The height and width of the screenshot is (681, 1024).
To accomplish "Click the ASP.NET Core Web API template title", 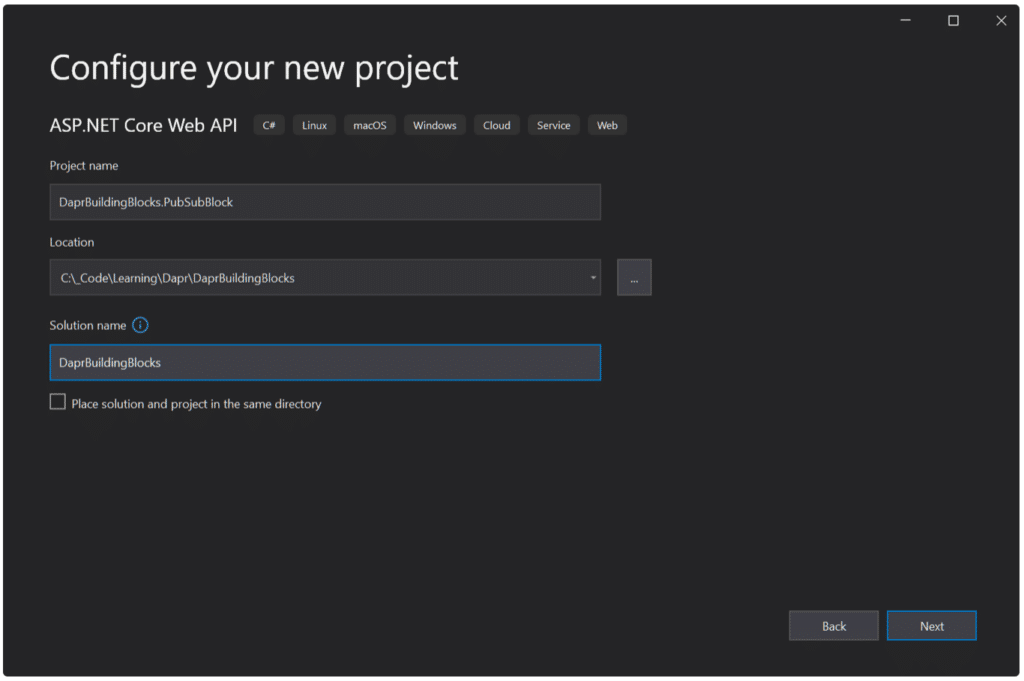I will [144, 125].
